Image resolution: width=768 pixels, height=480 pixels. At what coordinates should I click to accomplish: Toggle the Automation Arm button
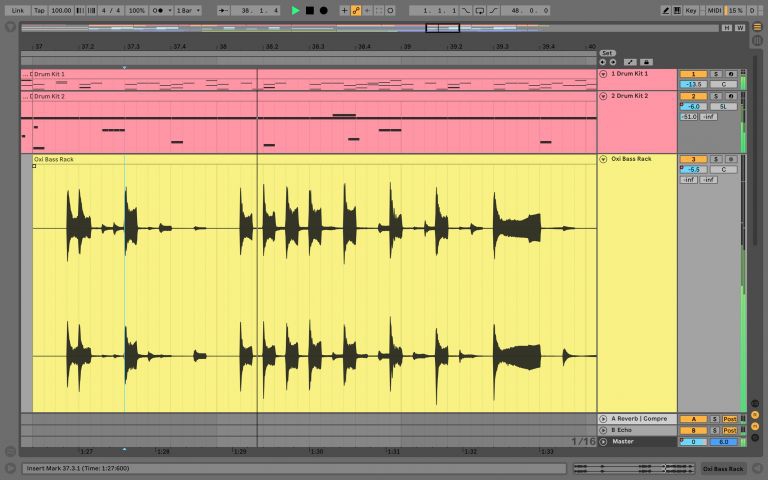tap(356, 10)
